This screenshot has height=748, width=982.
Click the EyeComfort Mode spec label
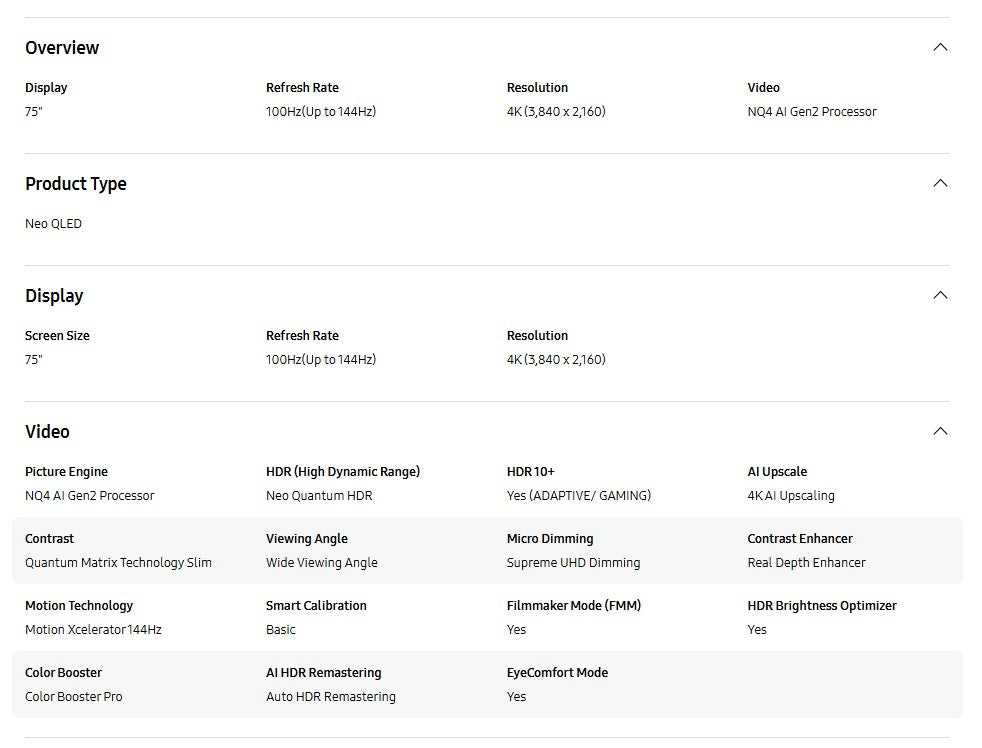(x=557, y=673)
